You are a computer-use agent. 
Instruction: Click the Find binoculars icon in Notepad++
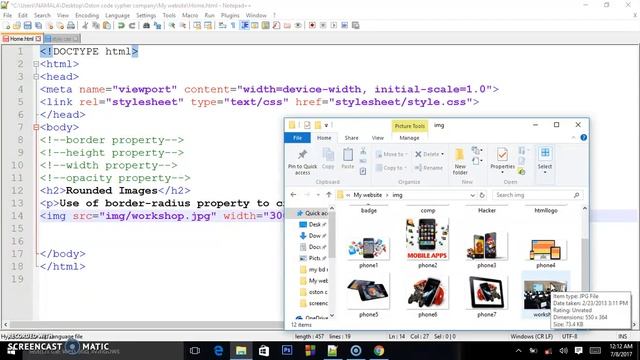tap(146, 25)
